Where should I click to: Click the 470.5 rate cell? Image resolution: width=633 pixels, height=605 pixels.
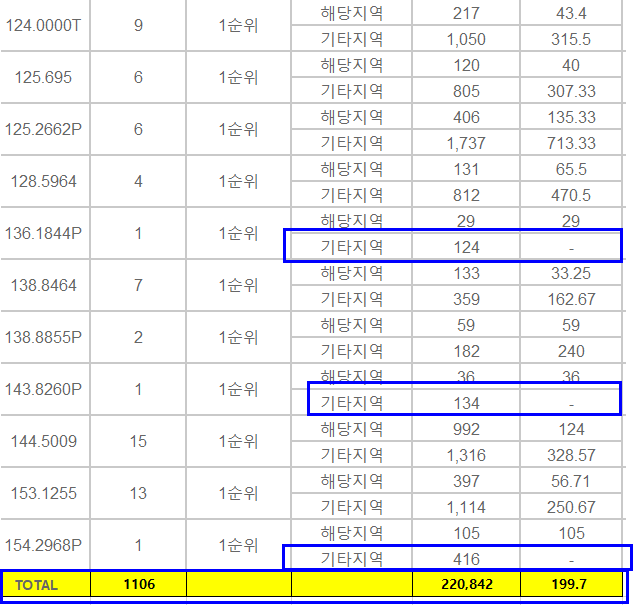pyautogui.click(x=571, y=195)
